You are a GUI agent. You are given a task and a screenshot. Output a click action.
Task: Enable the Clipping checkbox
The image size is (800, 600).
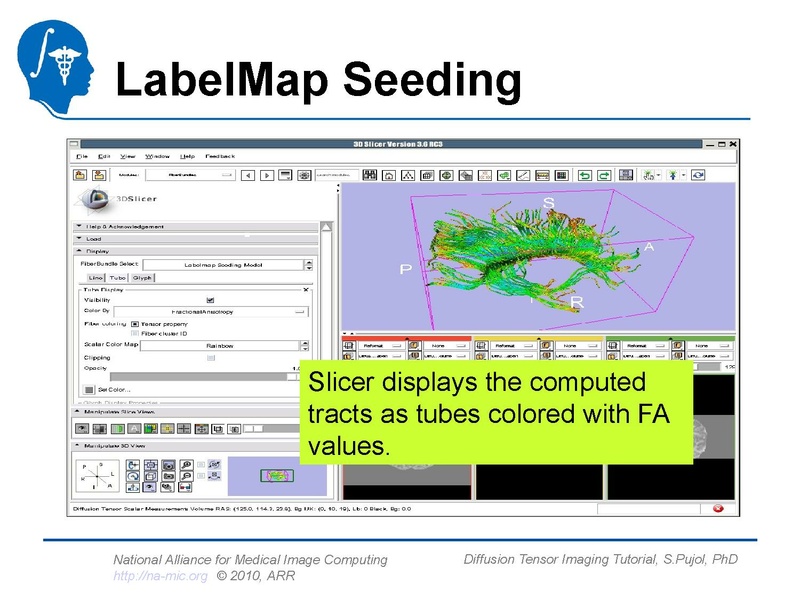point(211,358)
